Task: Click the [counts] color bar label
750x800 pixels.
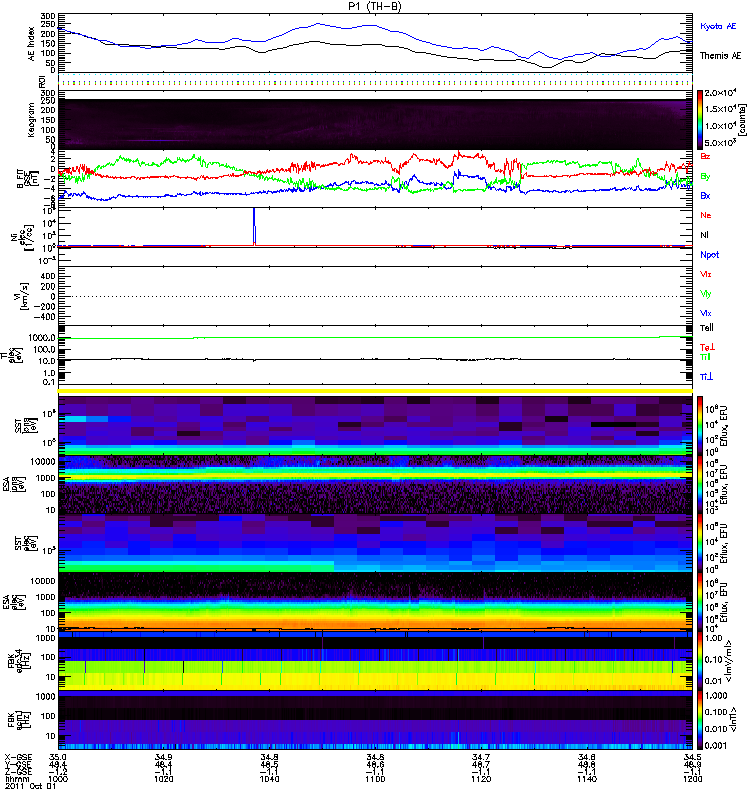Action: [743, 120]
